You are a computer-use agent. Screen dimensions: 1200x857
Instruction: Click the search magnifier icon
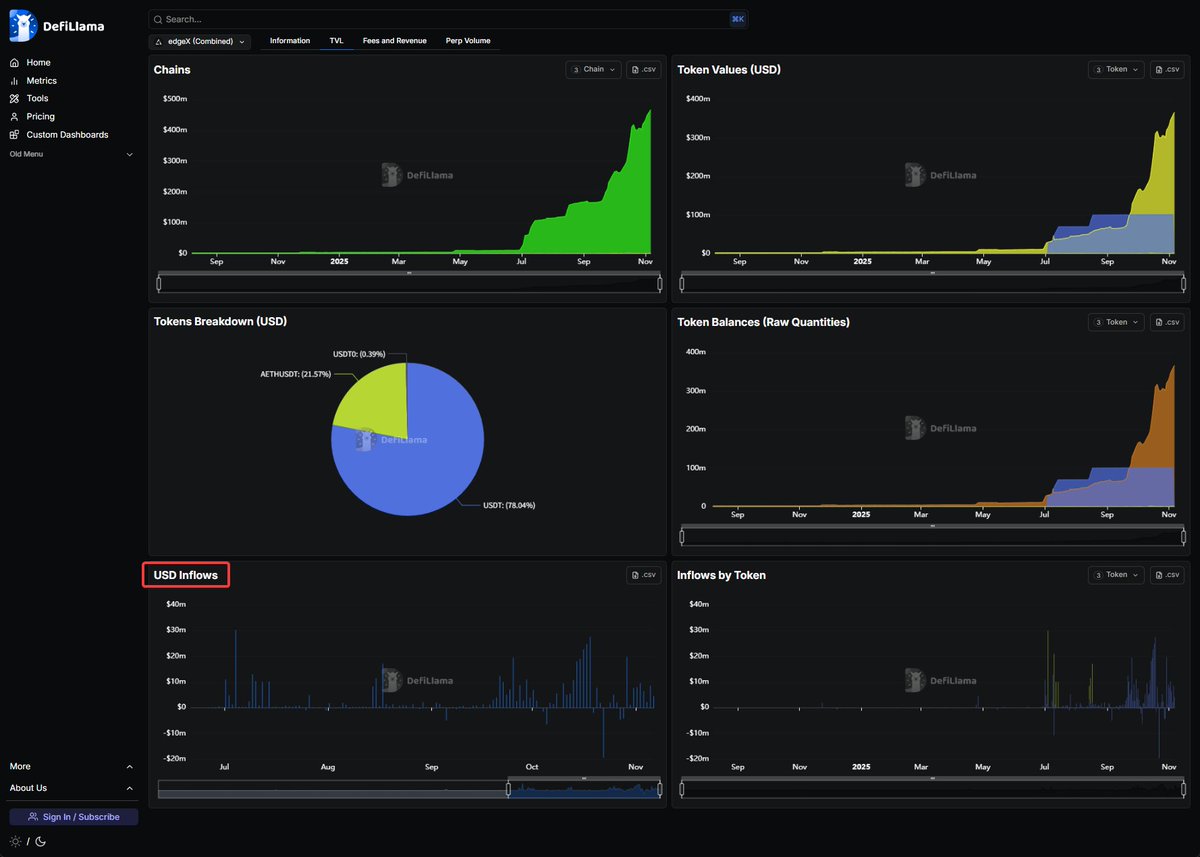click(158, 19)
